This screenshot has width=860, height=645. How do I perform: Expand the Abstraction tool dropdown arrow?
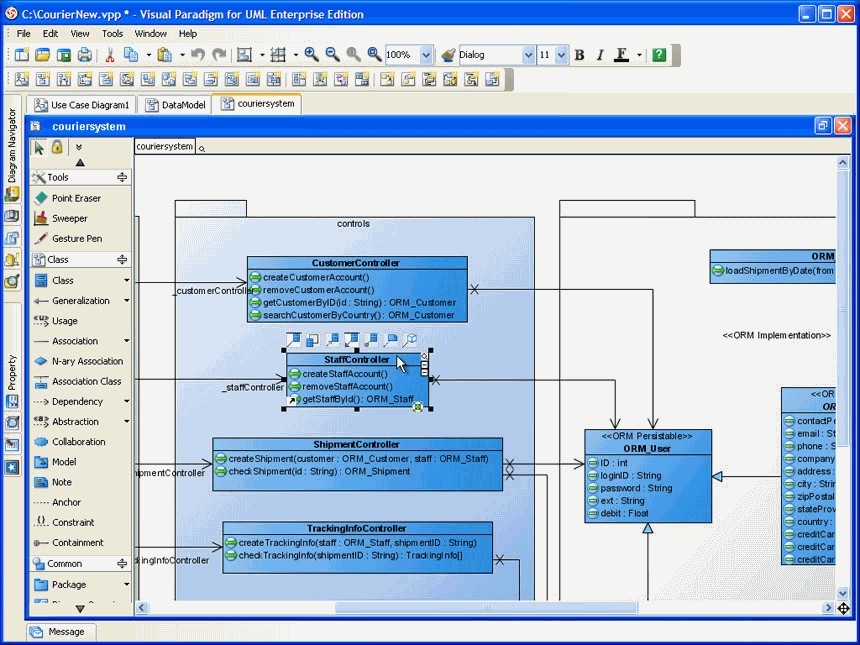pyautogui.click(x=127, y=421)
